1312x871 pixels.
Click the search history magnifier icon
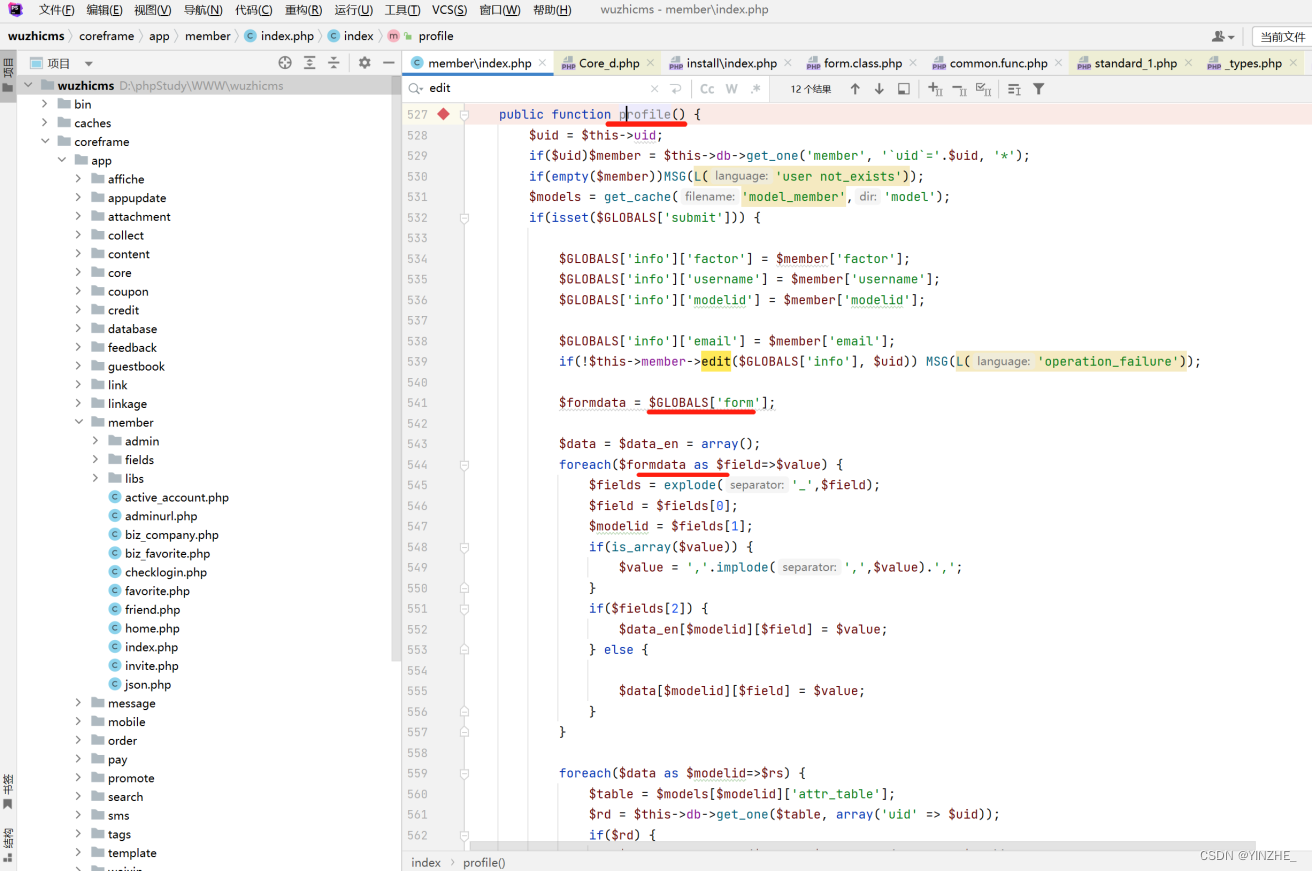[417, 89]
